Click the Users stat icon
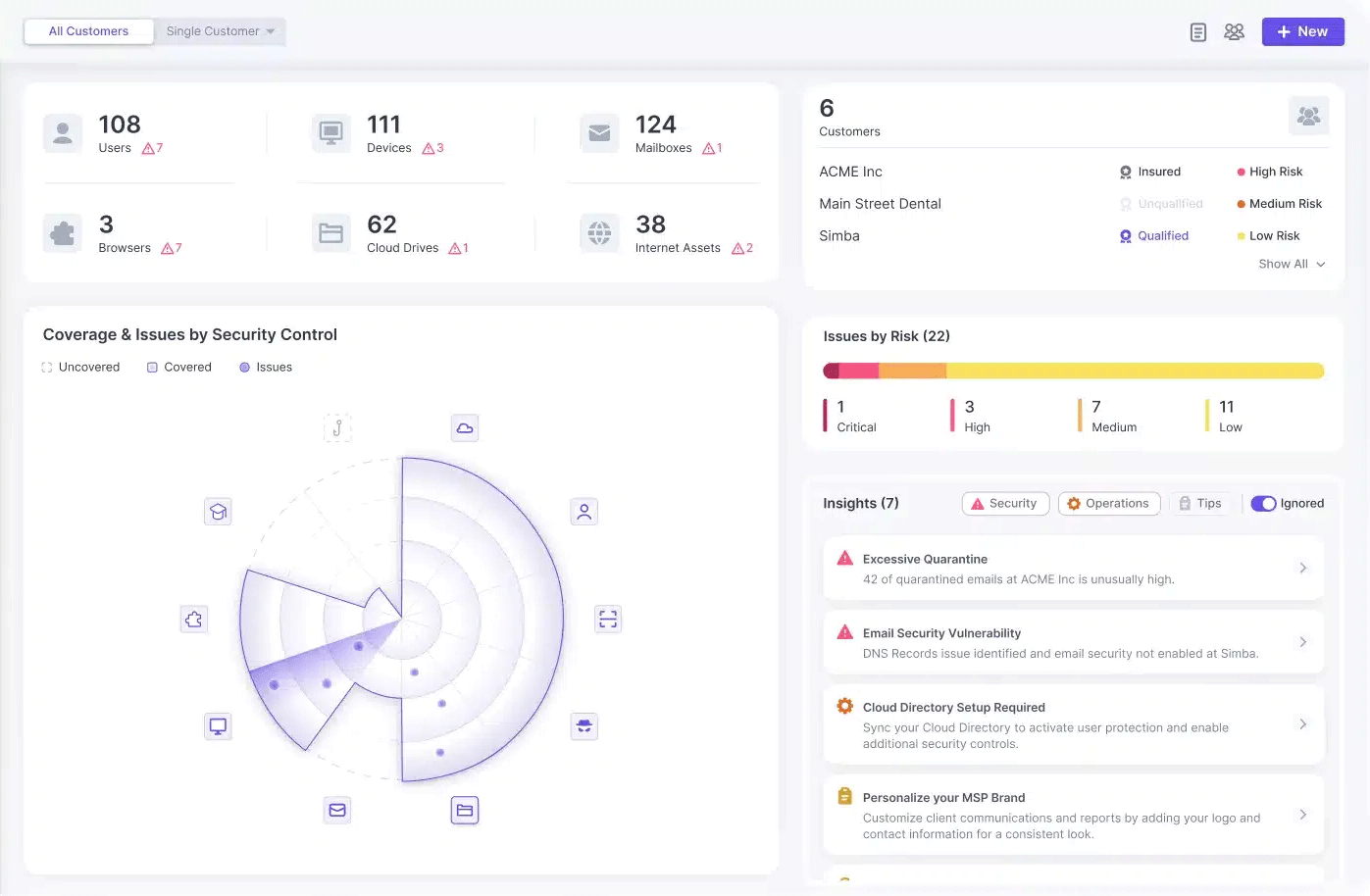Image resolution: width=1370 pixels, height=896 pixels. pos(63,133)
